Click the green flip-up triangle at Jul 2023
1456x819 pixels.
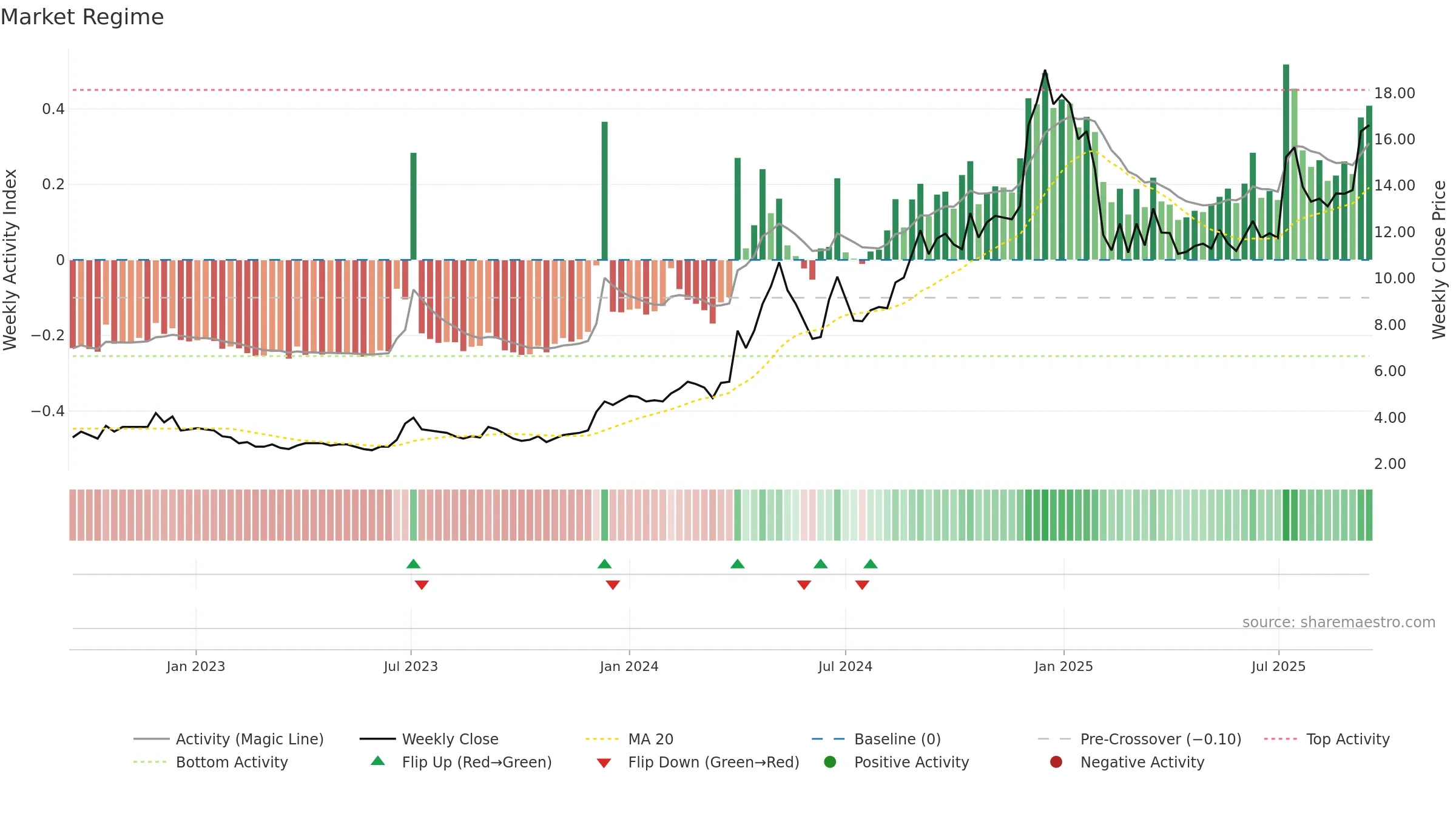coord(413,564)
